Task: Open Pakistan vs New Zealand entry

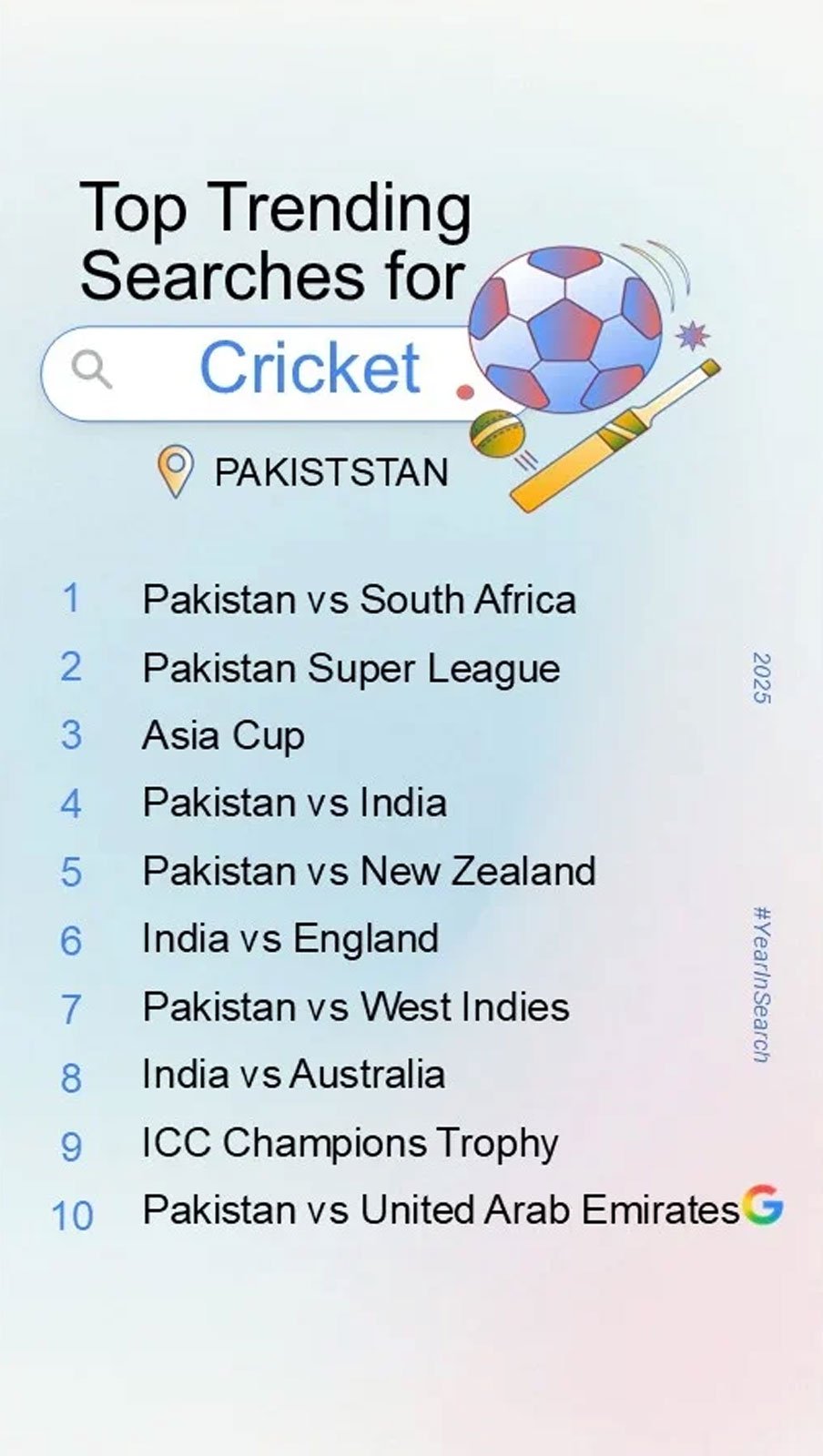Action: (x=369, y=871)
